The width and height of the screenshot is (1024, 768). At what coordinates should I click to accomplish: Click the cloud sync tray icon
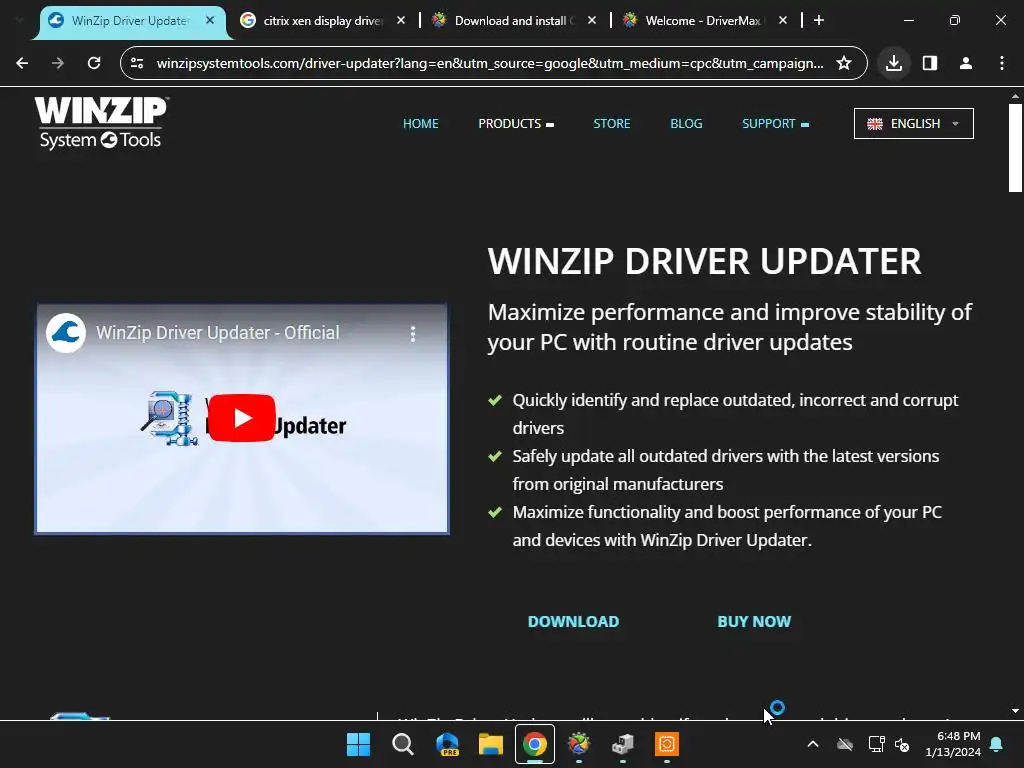point(845,744)
